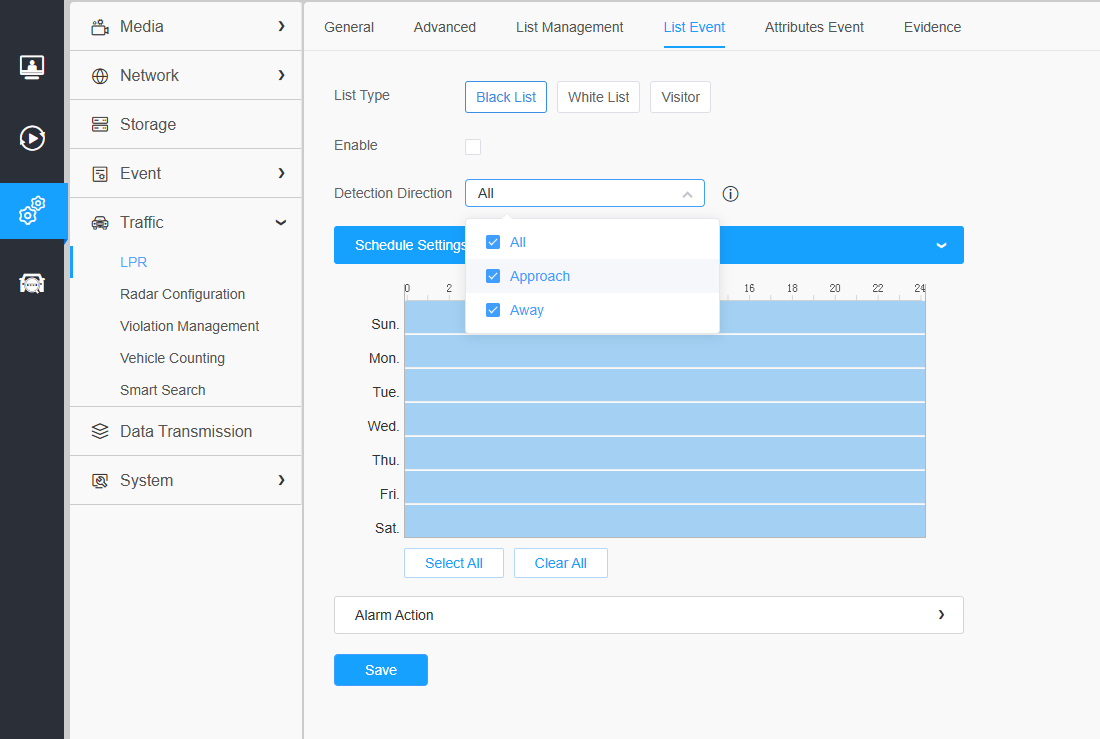Screen dimensions: 1100x739
Task: Open the Violation Management page
Action: click(189, 326)
